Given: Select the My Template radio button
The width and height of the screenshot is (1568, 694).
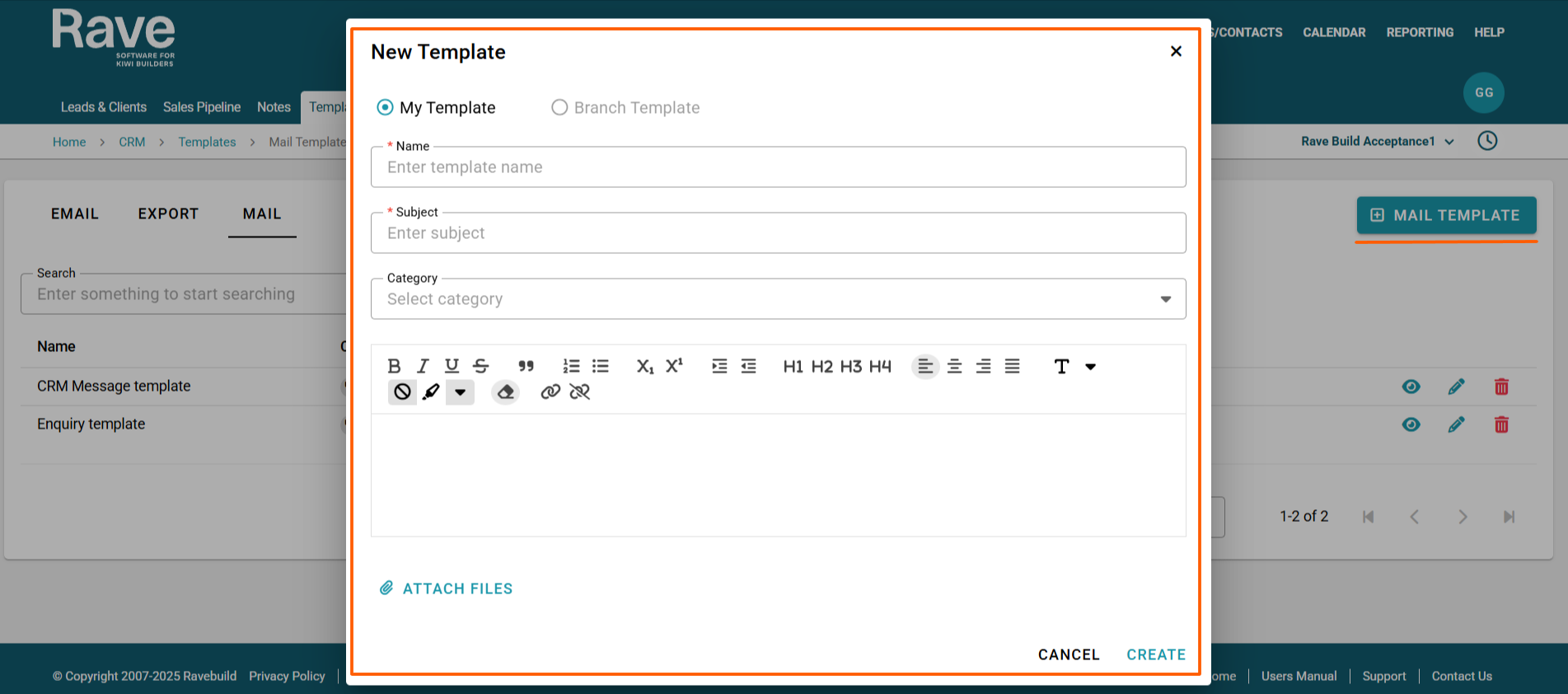Looking at the screenshot, I should [385, 107].
